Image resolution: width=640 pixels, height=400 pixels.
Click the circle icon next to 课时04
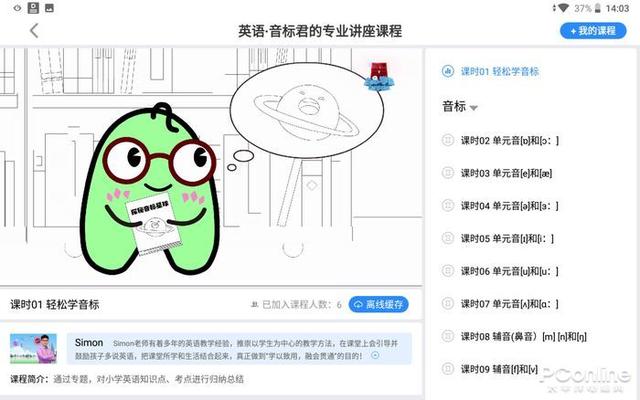coord(448,205)
